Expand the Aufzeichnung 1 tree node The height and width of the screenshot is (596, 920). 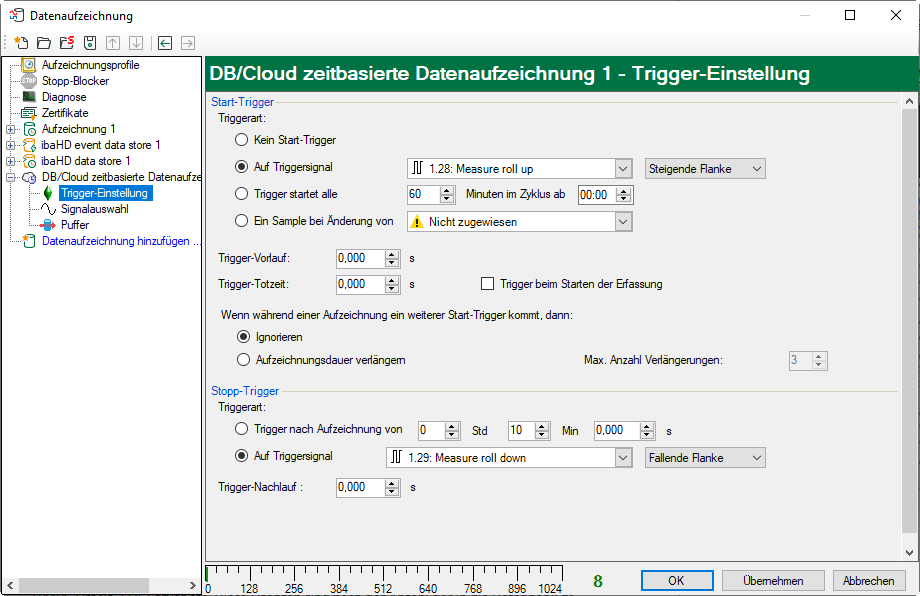coord(11,129)
